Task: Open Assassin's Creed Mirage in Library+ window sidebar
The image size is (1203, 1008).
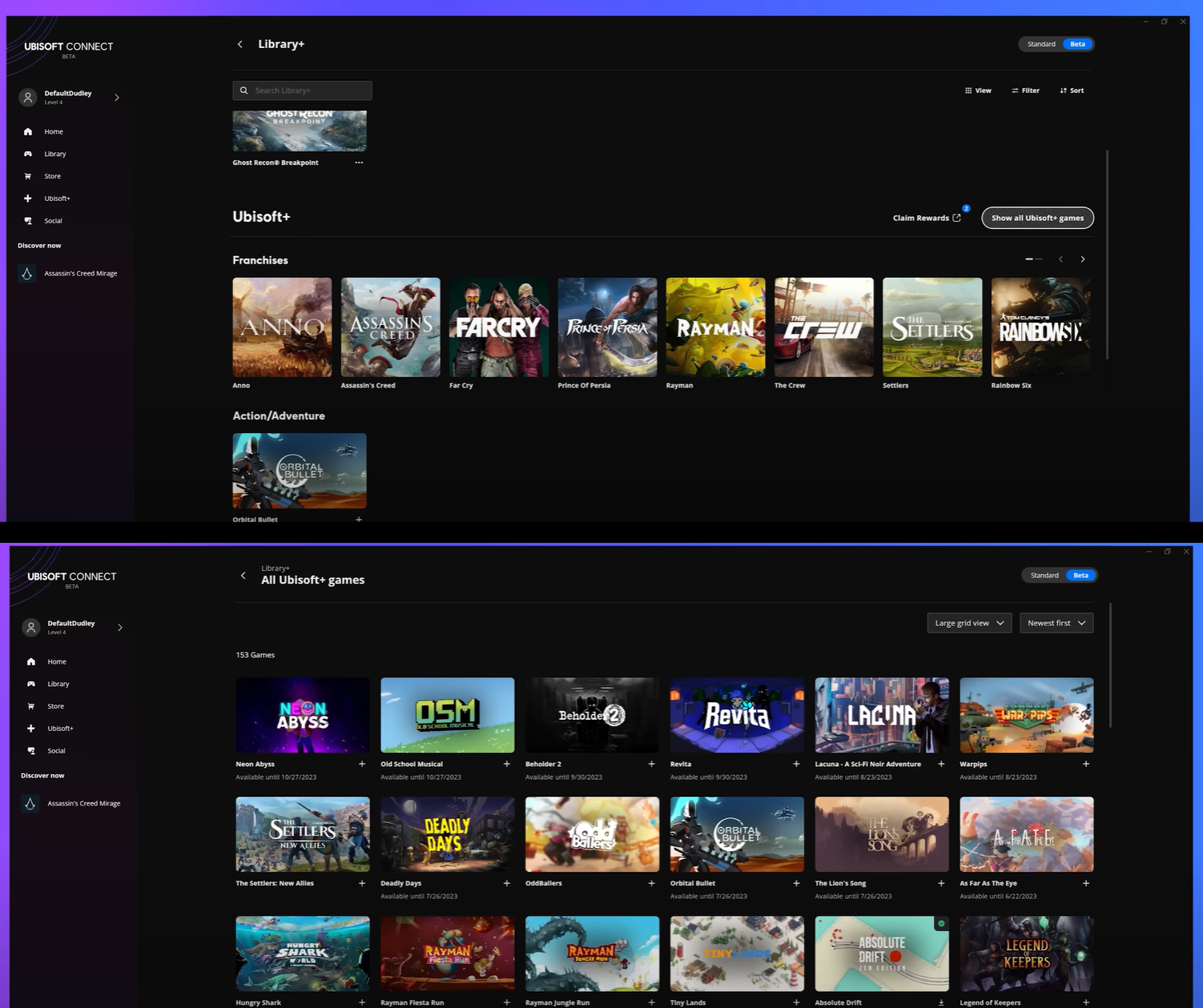Action: 70,273
